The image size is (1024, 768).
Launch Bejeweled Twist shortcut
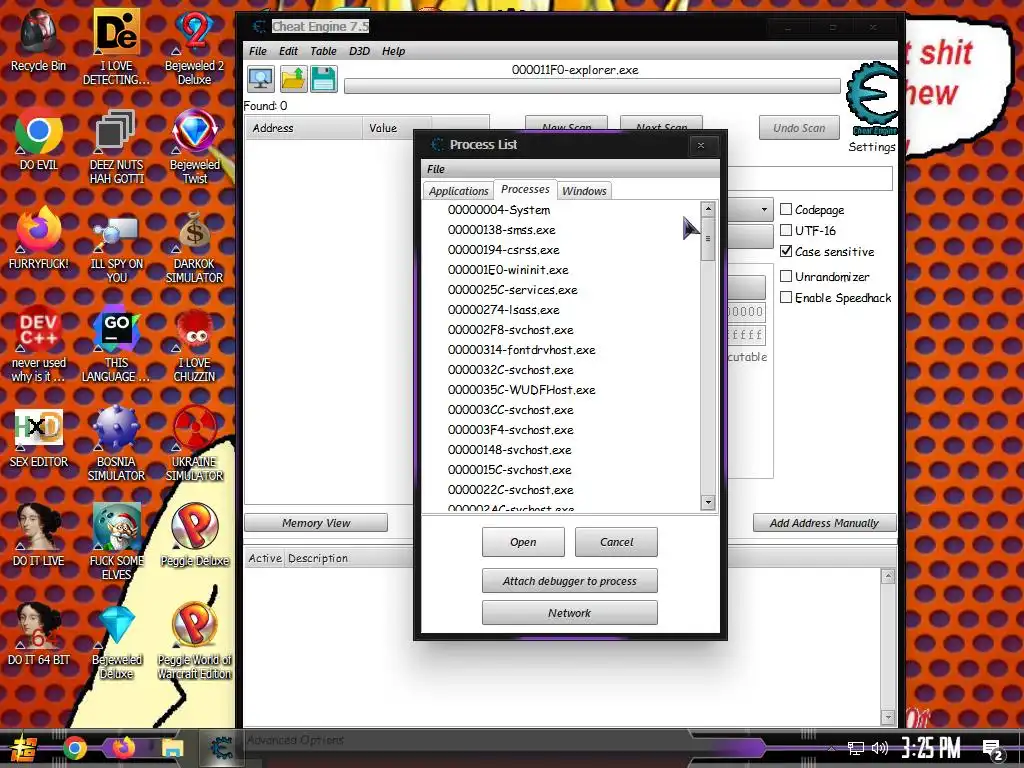click(x=195, y=147)
